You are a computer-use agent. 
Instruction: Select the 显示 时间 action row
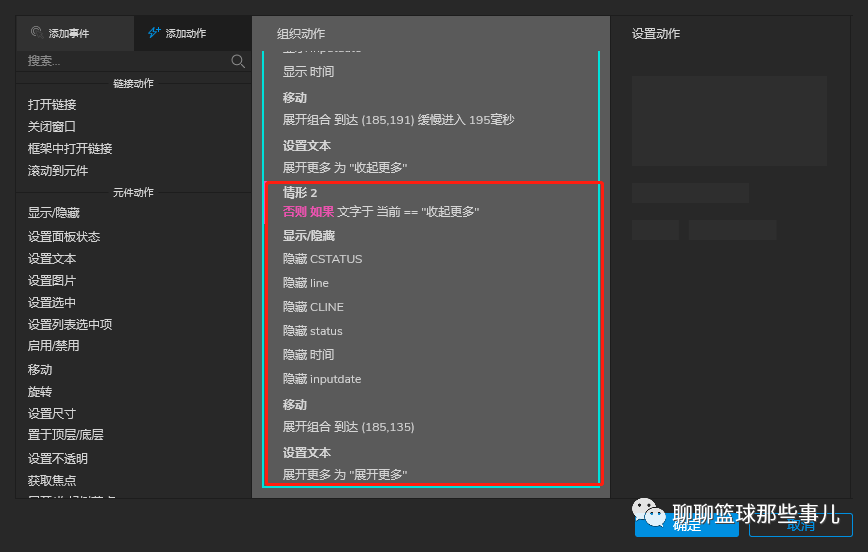[308, 71]
